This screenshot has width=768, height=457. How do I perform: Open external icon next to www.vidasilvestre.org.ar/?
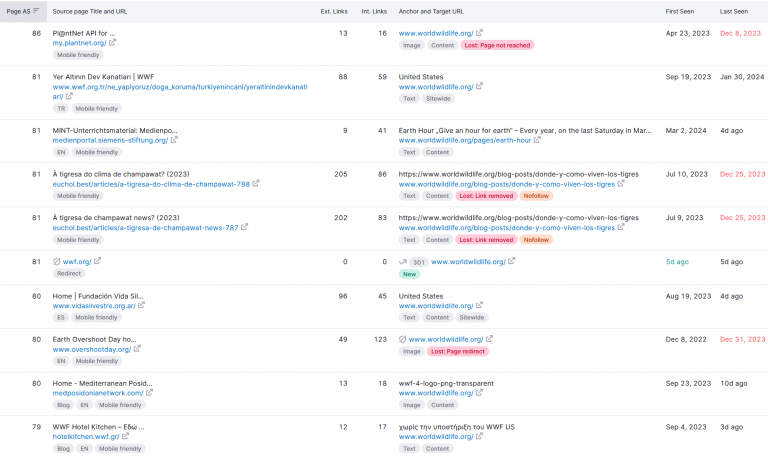(141, 305)
